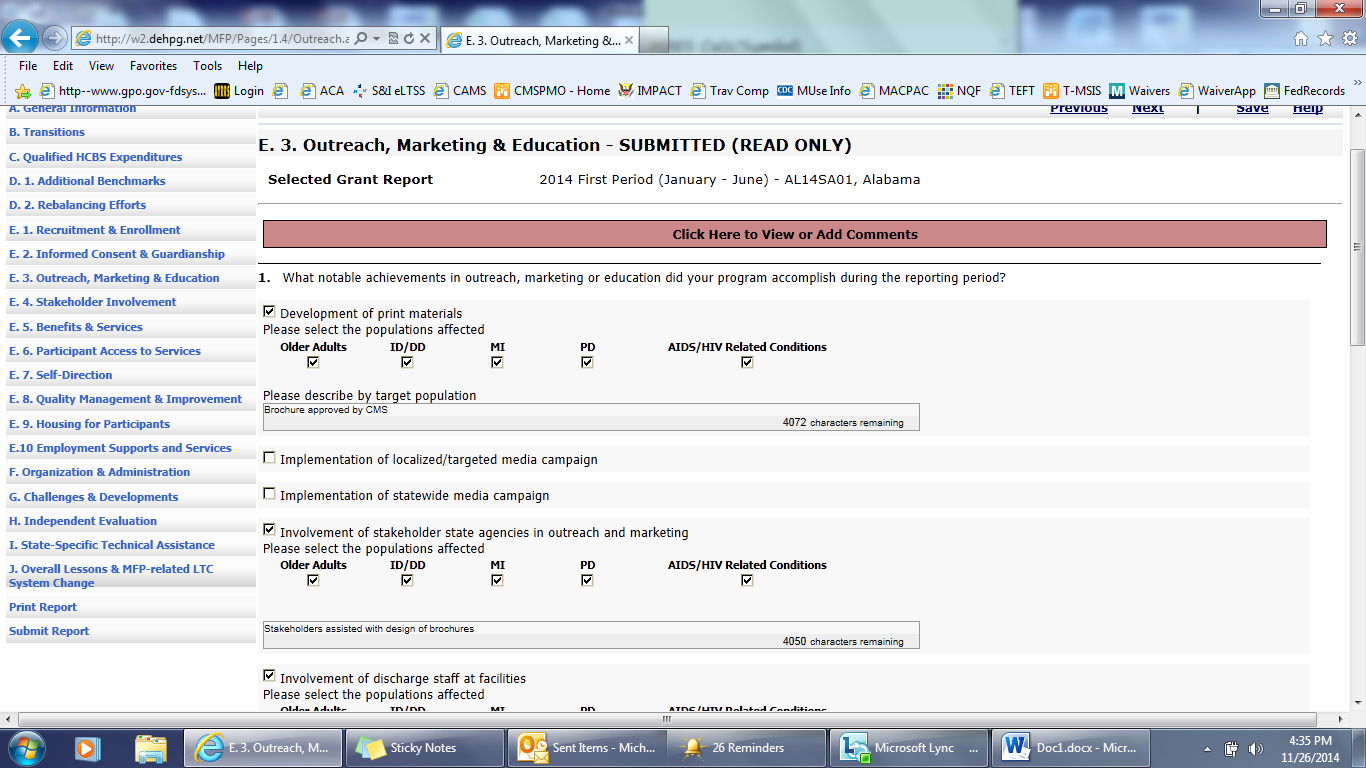The image size is (1366, 768).
Task: Open the address bar autocomplete dropdown arrow
Action: coord(376,38)
